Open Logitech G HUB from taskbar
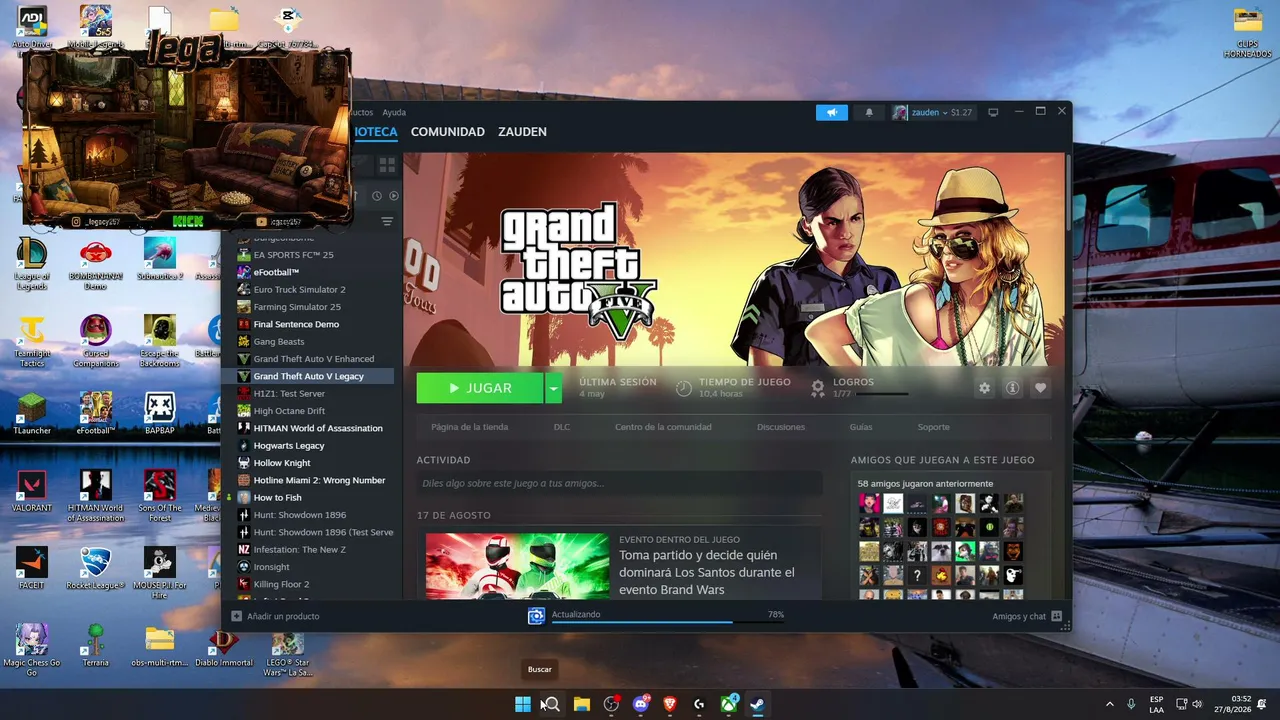Image resolution: width=1280 pixels, height=720 pixels. (699, 704)
